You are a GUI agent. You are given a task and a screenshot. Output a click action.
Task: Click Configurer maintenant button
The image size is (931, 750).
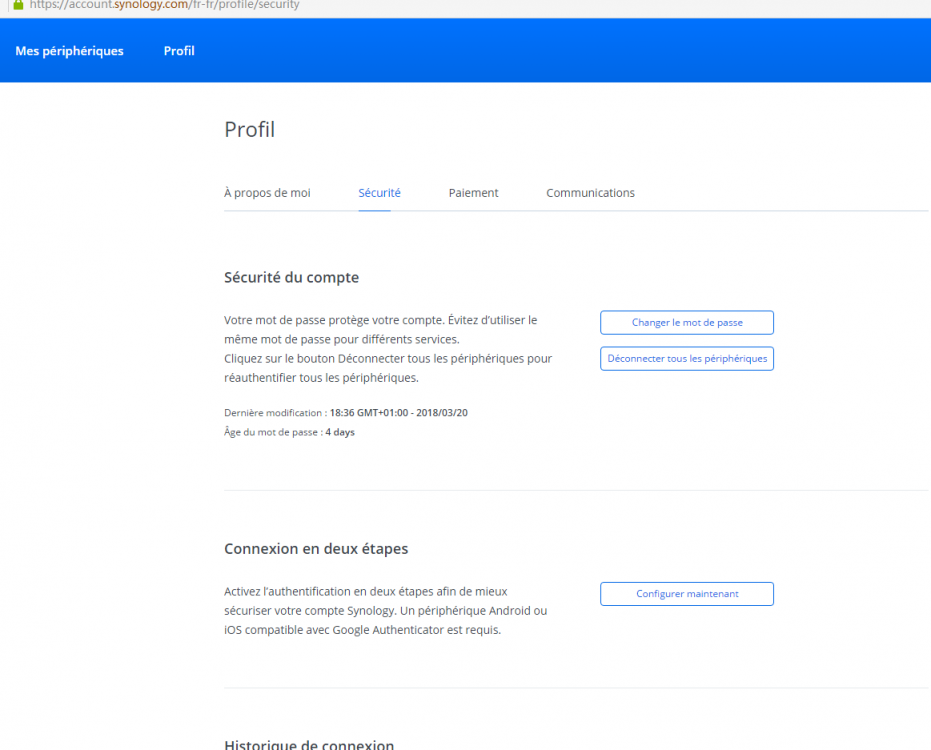pyautogui.click(x=687, y=594)
